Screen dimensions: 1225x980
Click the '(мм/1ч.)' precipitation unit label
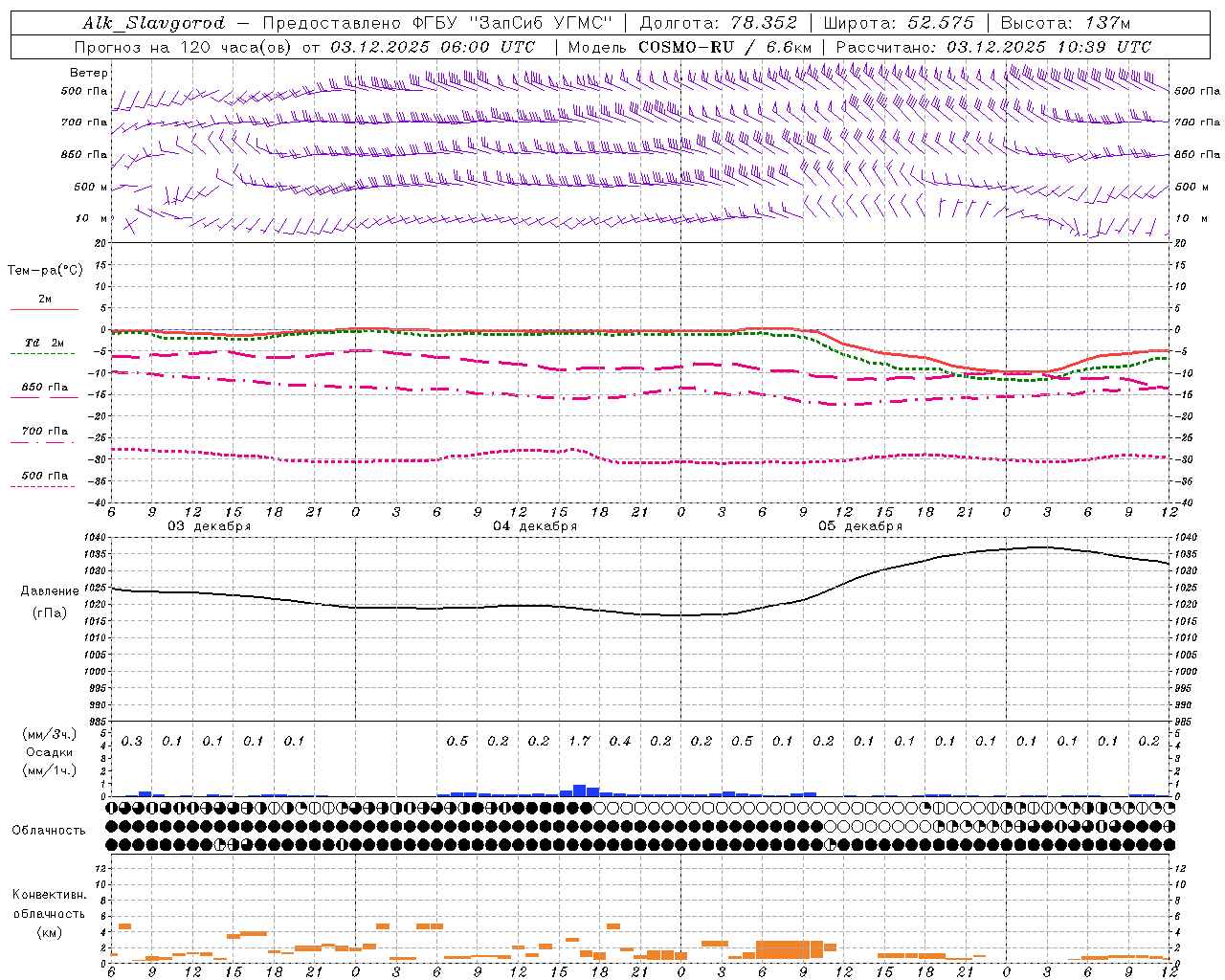pos(49,770)
